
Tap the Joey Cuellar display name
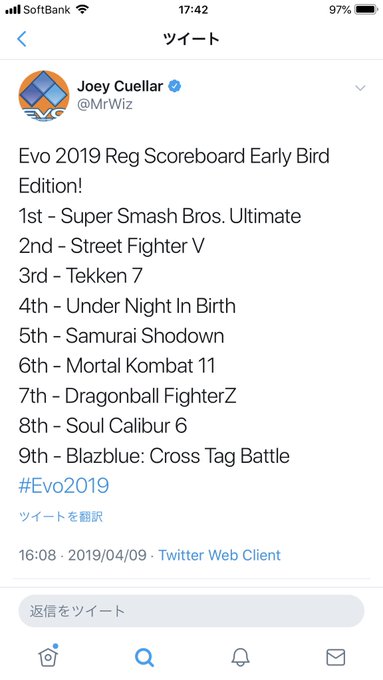(120, 86)
